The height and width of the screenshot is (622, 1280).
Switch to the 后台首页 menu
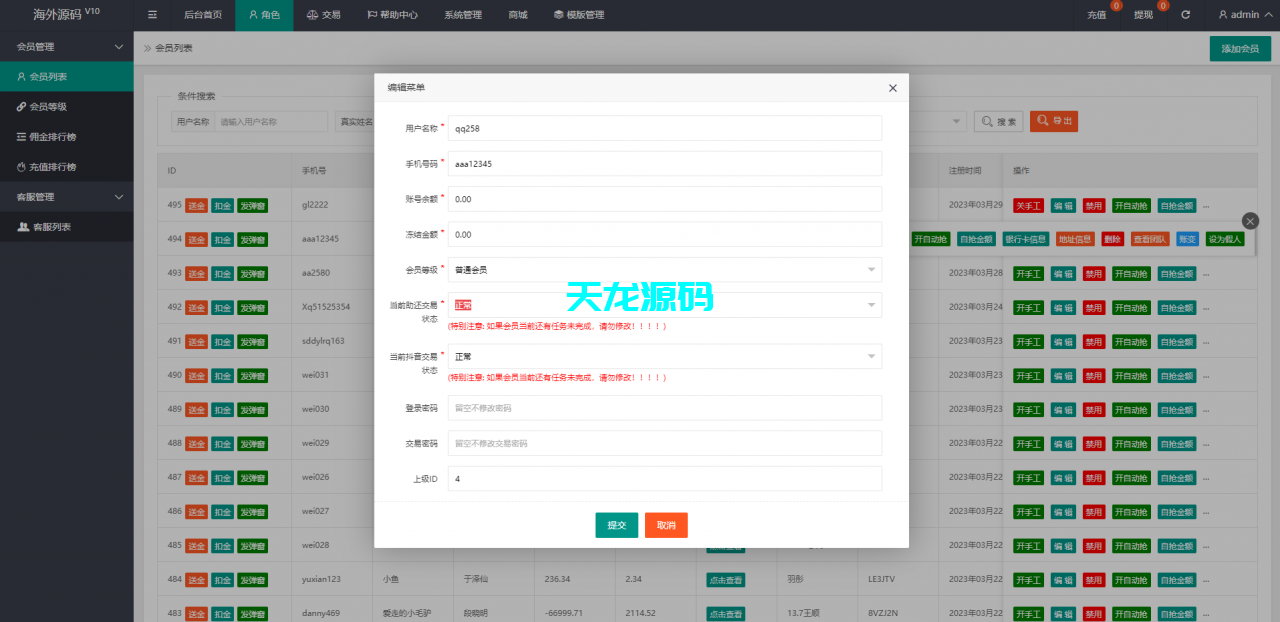coord(203,14)
